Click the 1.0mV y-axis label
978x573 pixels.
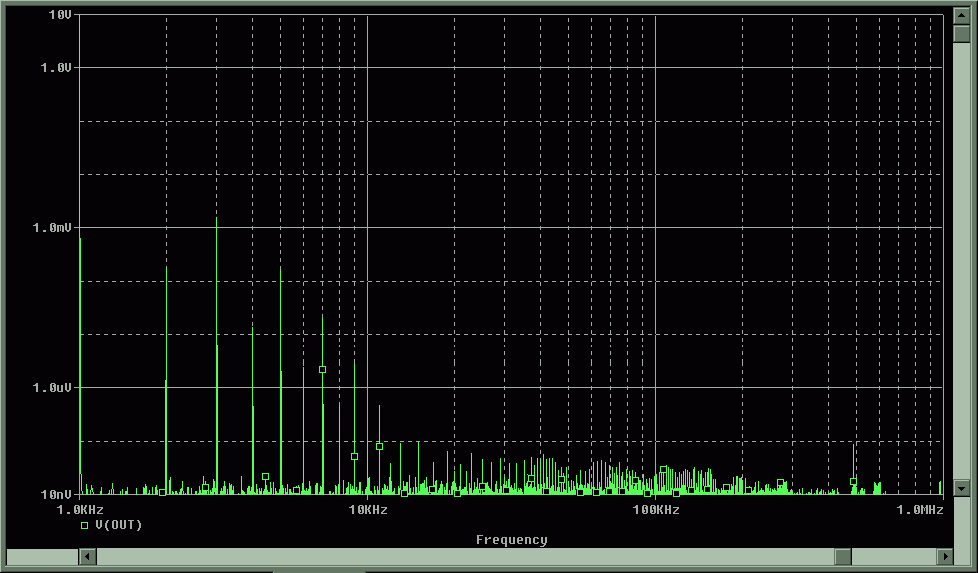point(53,227)
